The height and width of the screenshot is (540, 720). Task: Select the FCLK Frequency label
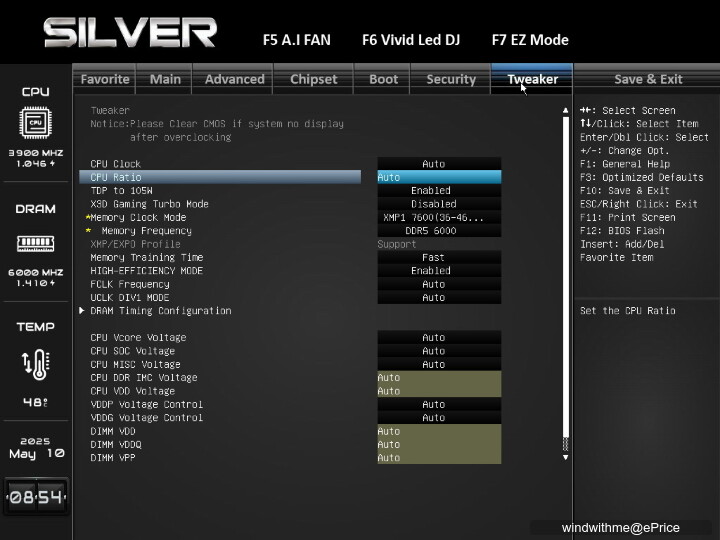(130, 284)
